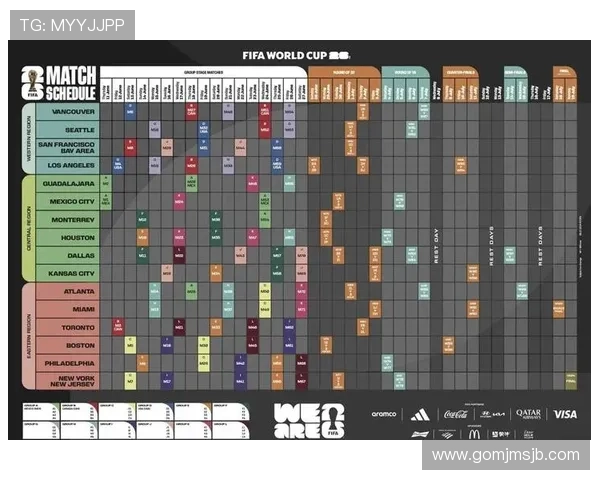Click the Toronto host city label
Screen dimensions: 600x480
[x=72, y=327]
